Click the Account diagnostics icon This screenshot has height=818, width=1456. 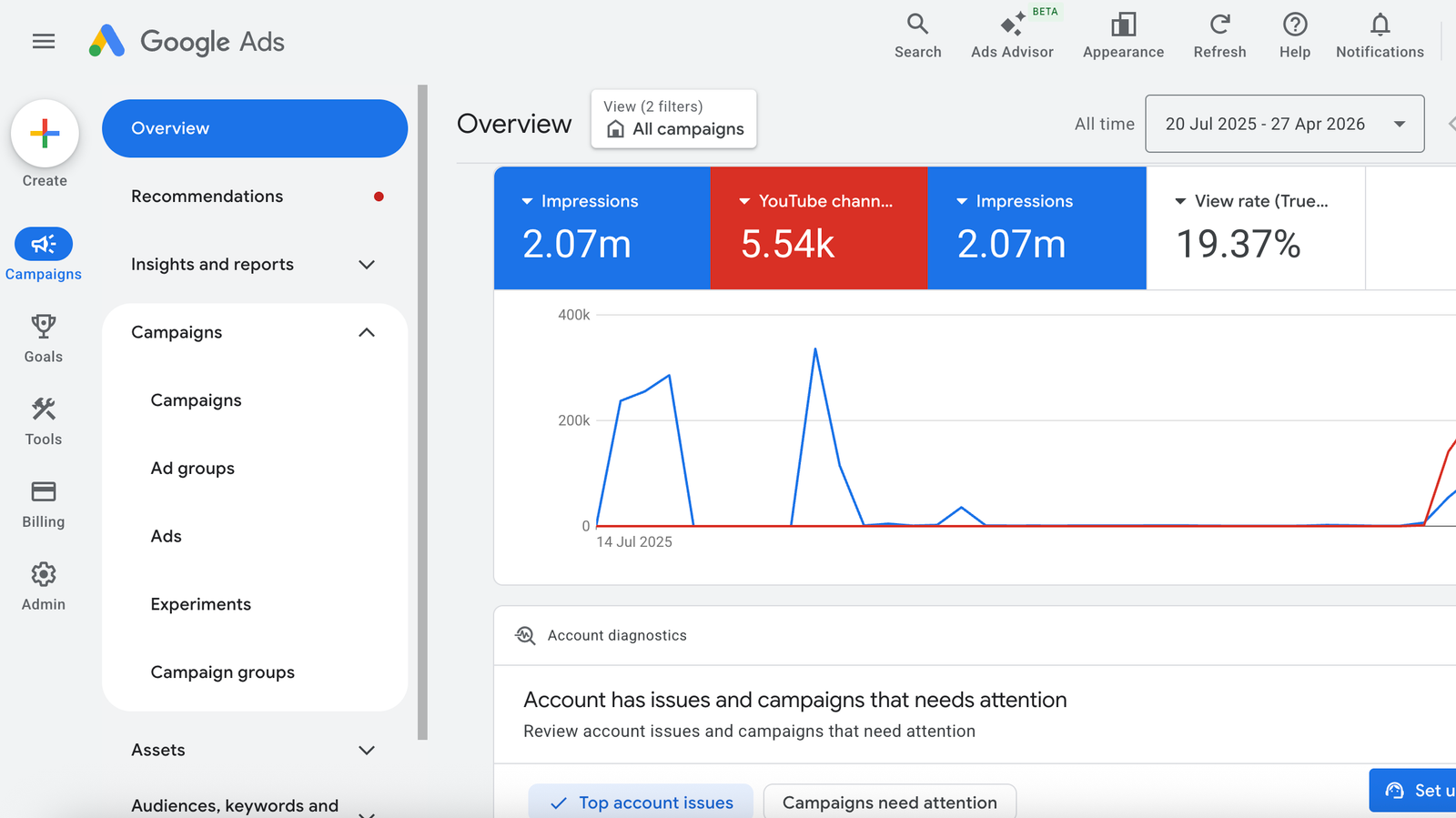point(525,635)
